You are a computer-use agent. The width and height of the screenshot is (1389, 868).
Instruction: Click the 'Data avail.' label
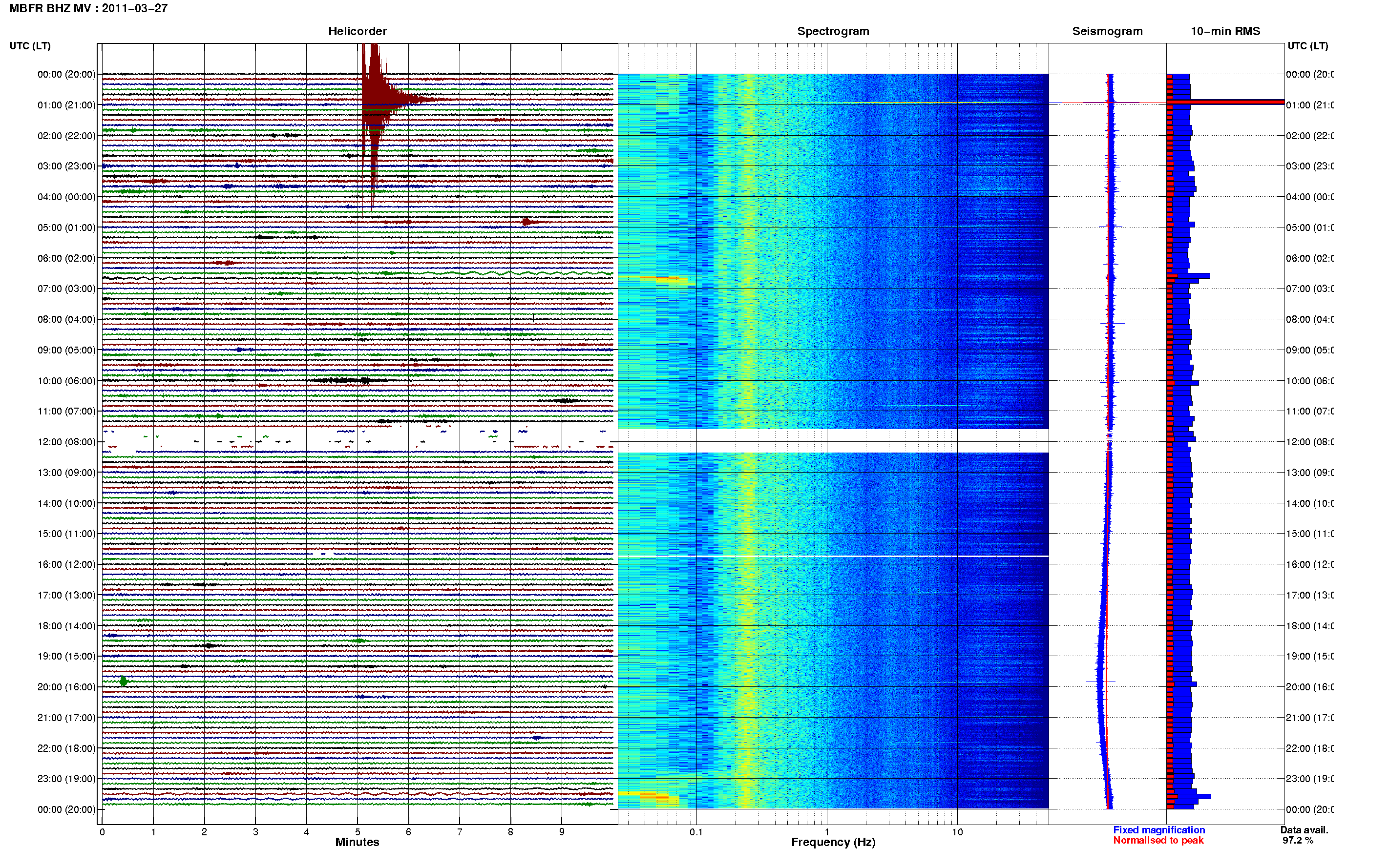click(x=1304, y=829)
